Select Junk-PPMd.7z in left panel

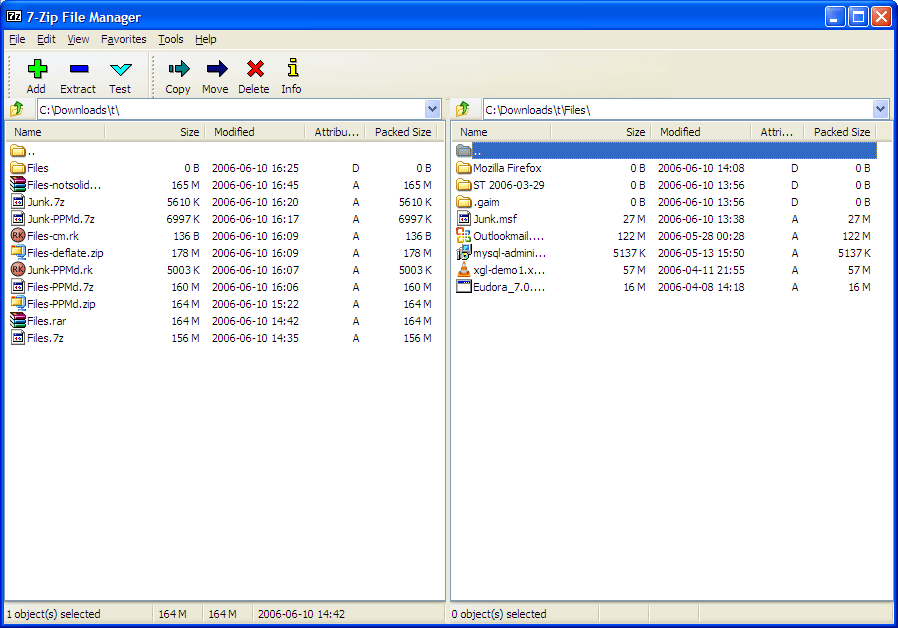pyautogui.click(x=61, y=219)
